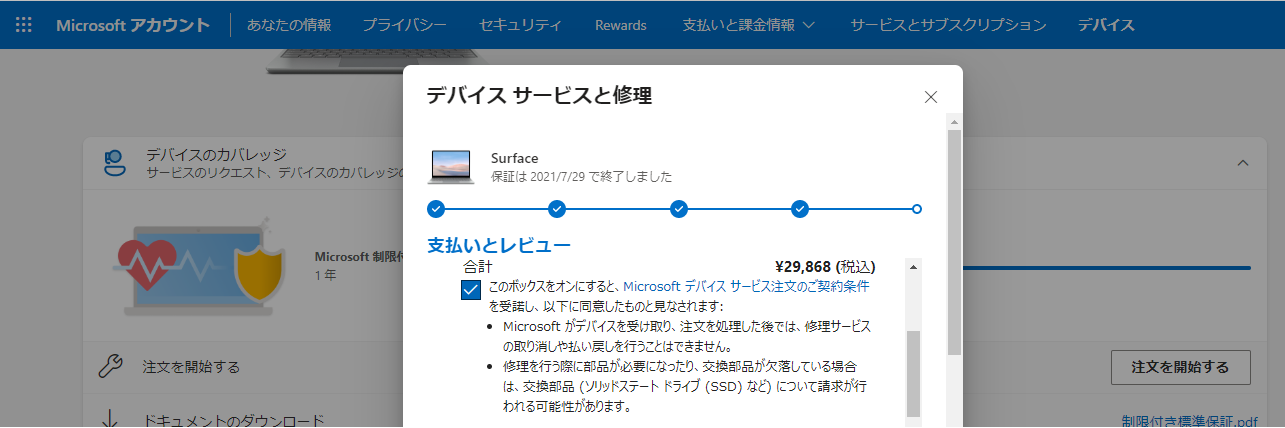
Task: Select the Rewards tab
Action: (x=620, y=24)
